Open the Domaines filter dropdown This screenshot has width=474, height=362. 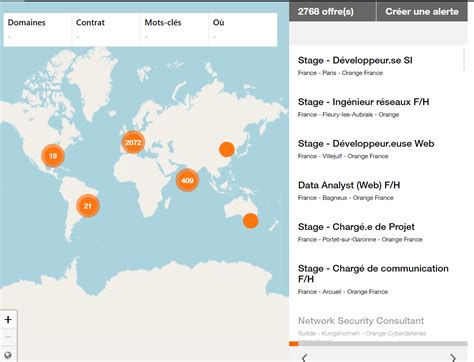coord(37,29)
